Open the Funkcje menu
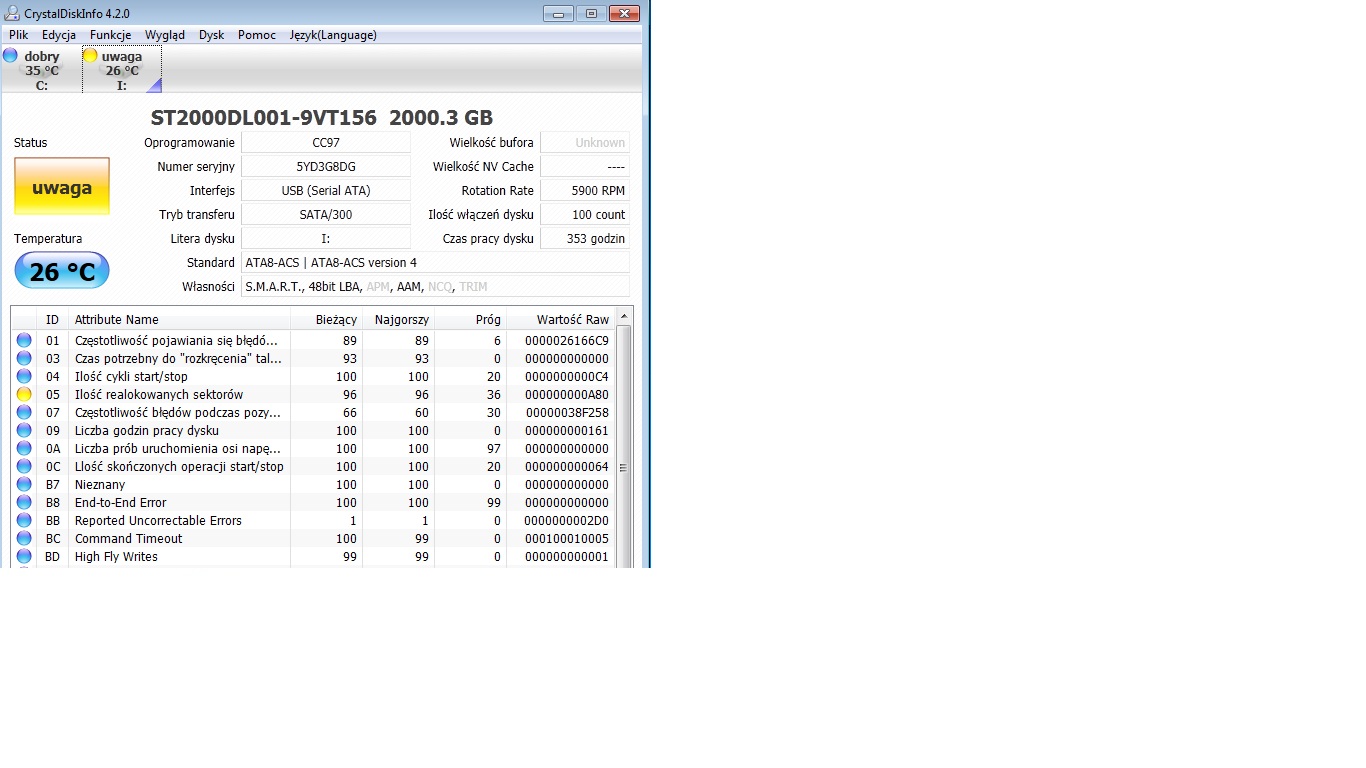Screen dimensions: 1366x768 110,35
